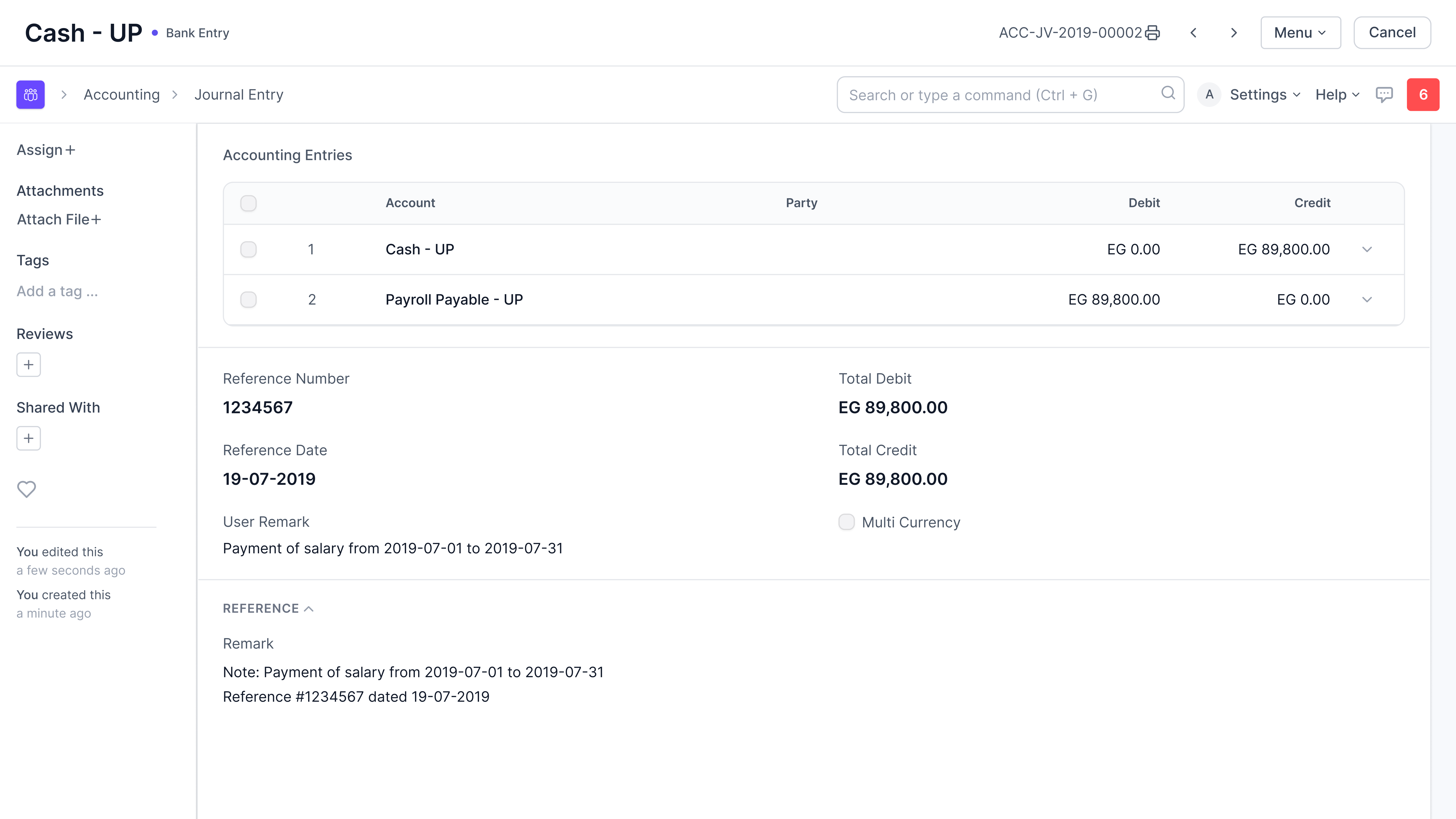Open the app launcher icon in the navbar

pos(30,94)
